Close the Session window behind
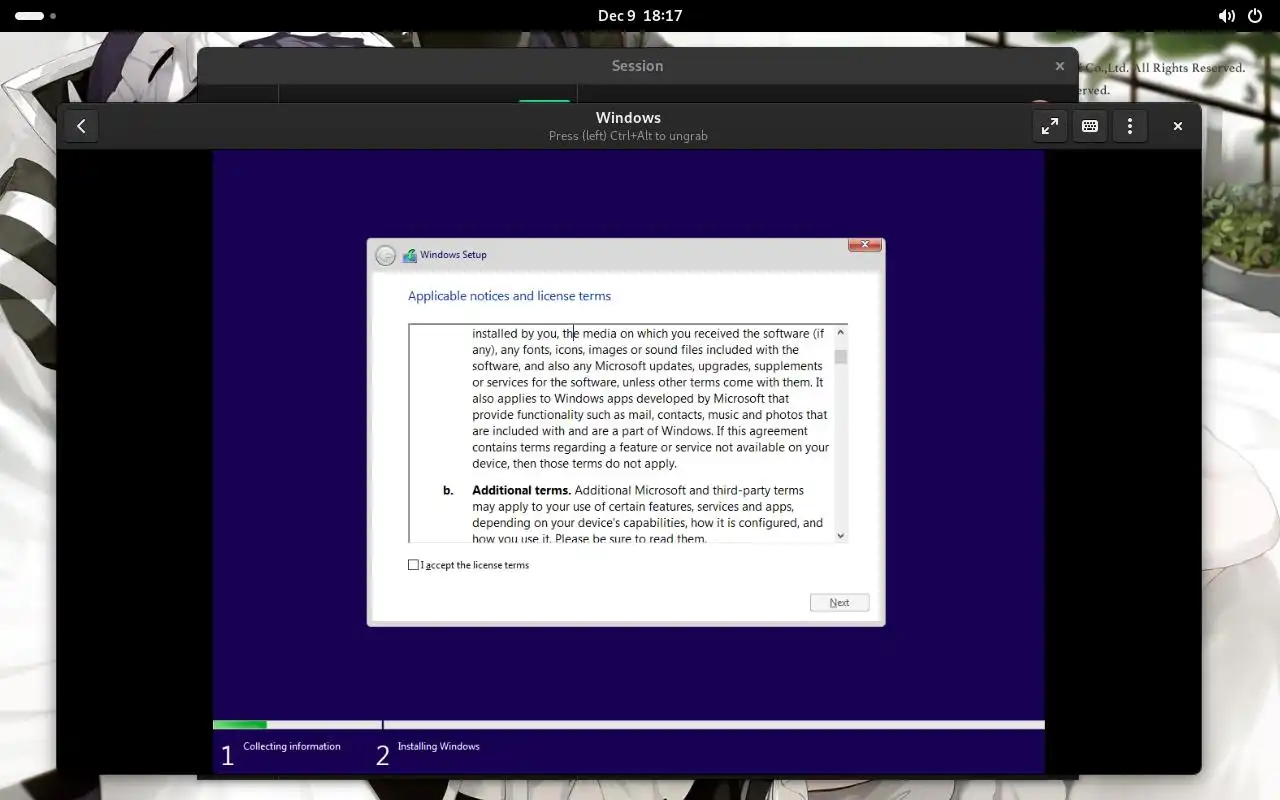Viewport: 1280px width, 800px height. [1060, 66]
